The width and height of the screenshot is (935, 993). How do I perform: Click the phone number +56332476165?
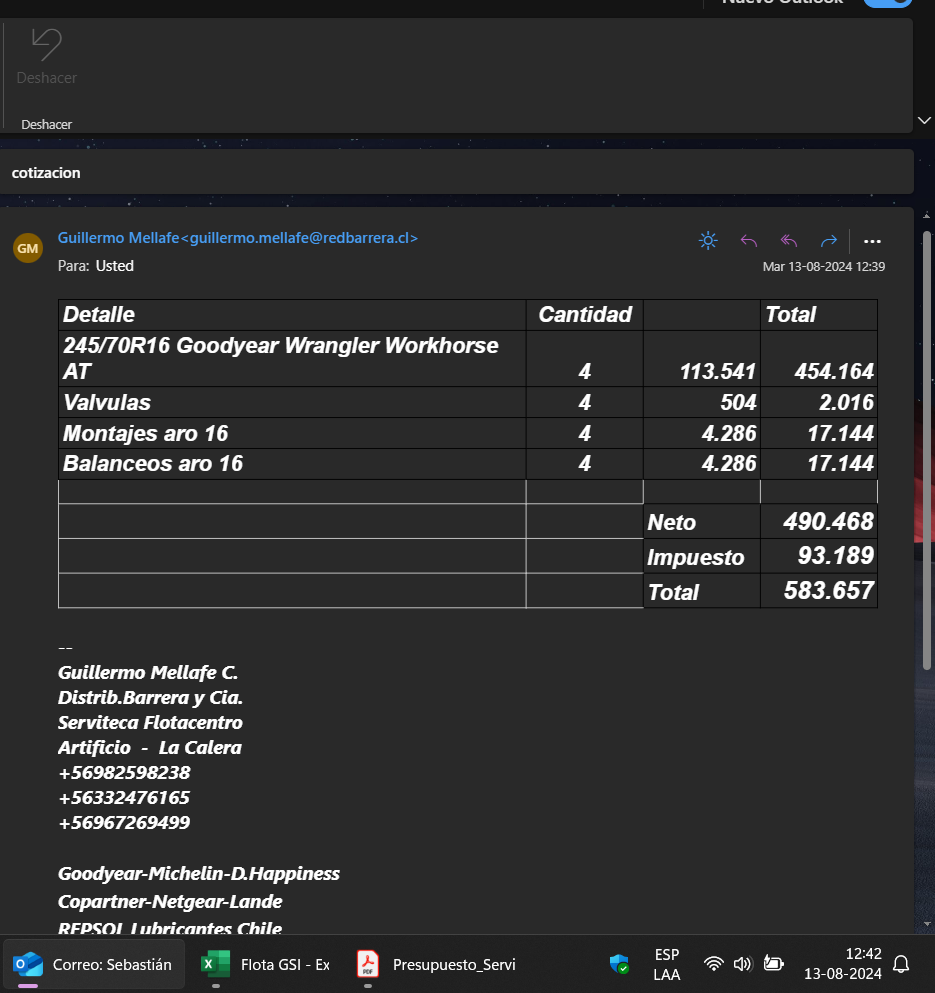124,798
